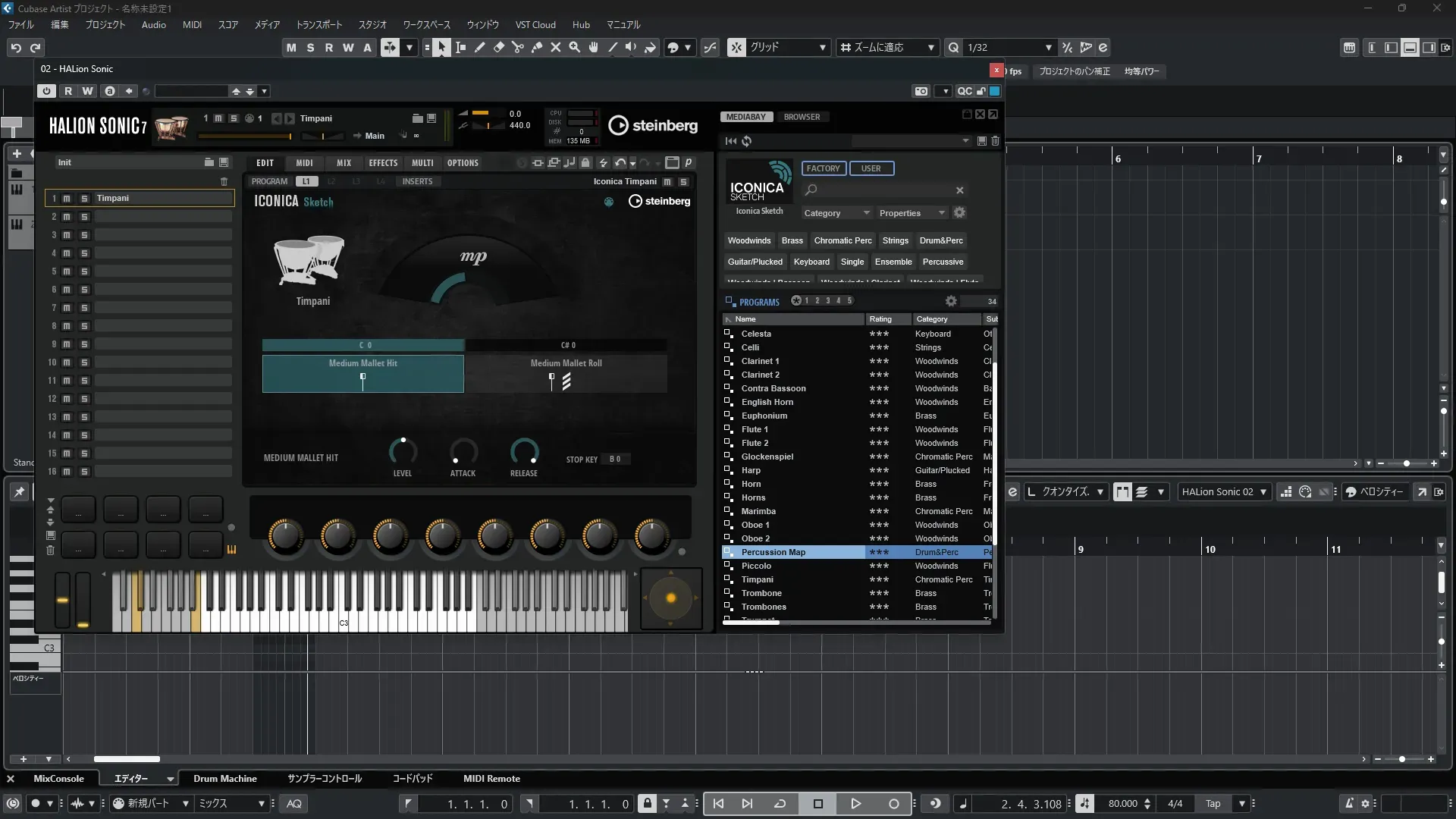Solo the Timpani slot 1
1456x819 pixels.
click(x=84, y=199)
